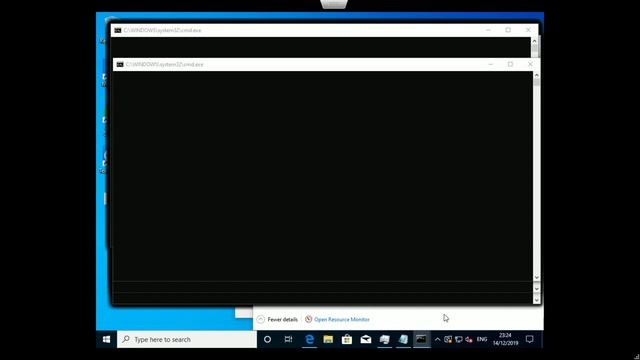Open Microsoft Store from the taskbar
640x360 pixels.
(x=347, y=339)
